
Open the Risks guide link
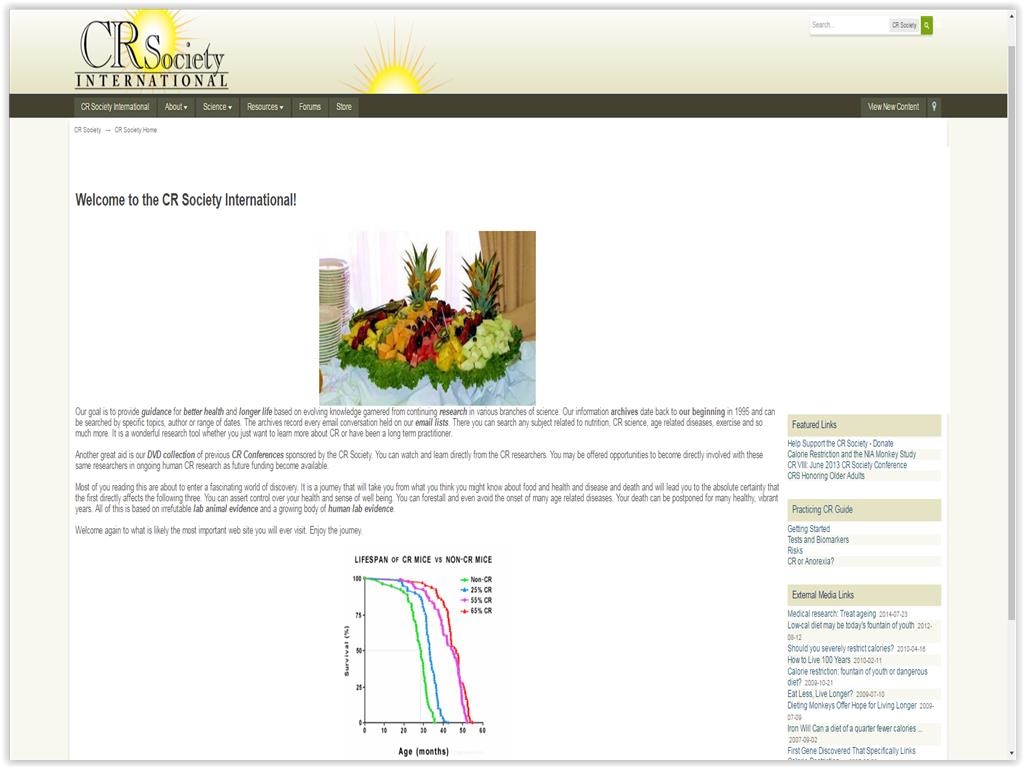pyautogui.click(x=795, y=551)
